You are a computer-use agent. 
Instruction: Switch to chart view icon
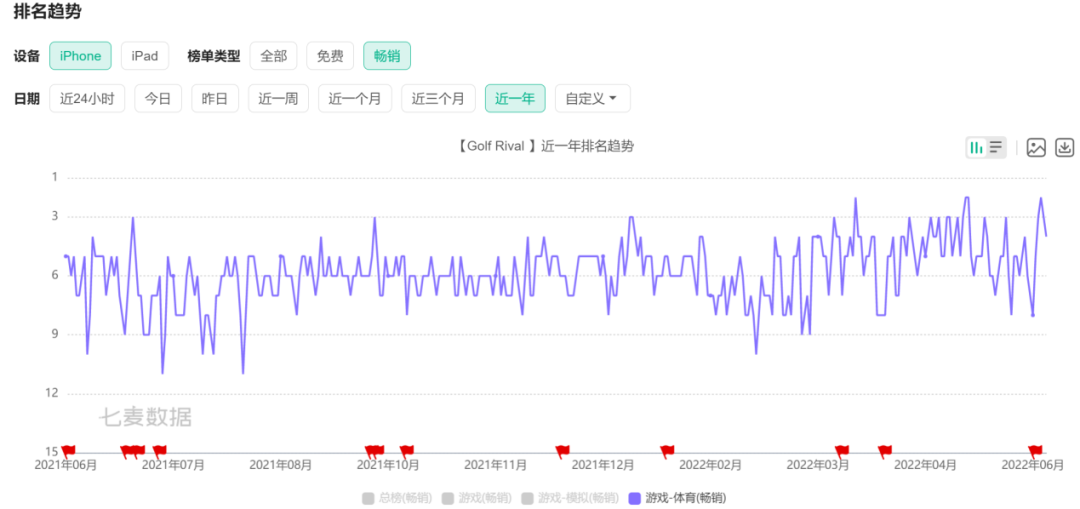point(976,148)
